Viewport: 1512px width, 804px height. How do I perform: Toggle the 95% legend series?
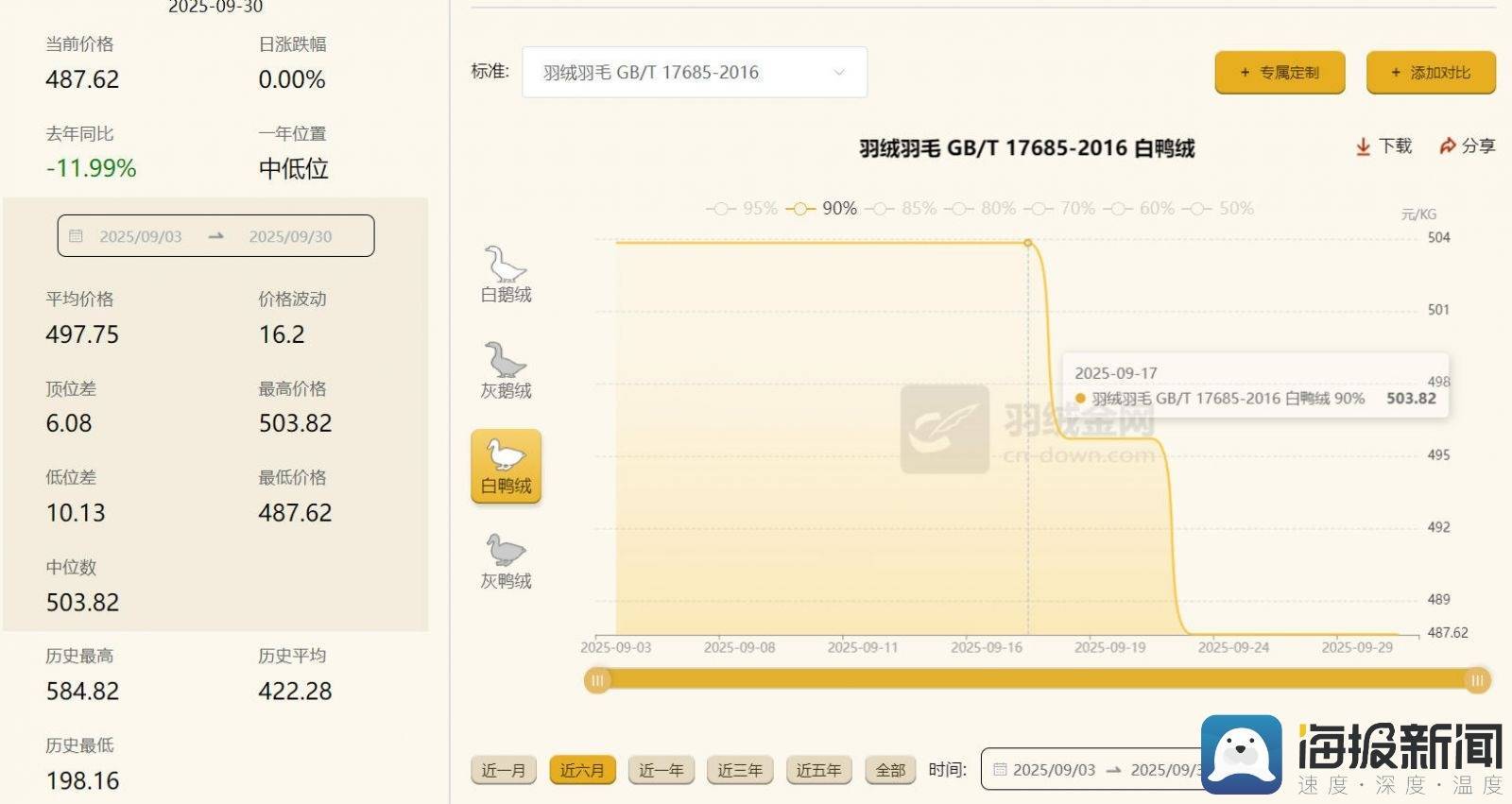(742, 209)
